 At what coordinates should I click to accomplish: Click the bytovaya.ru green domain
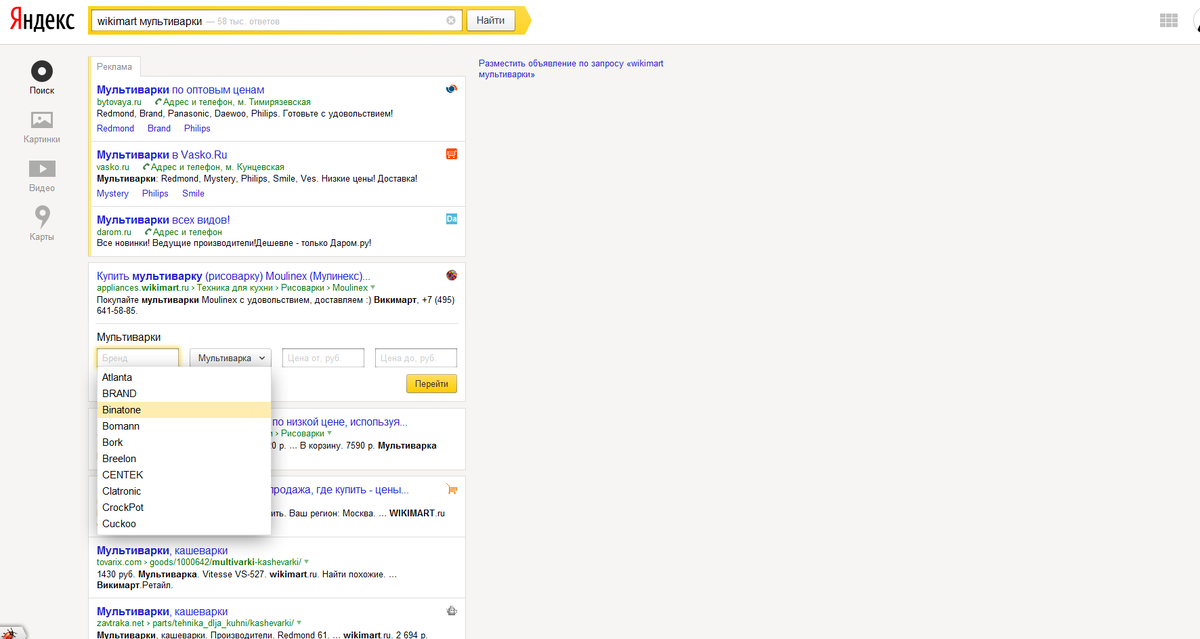coord(119,102)
